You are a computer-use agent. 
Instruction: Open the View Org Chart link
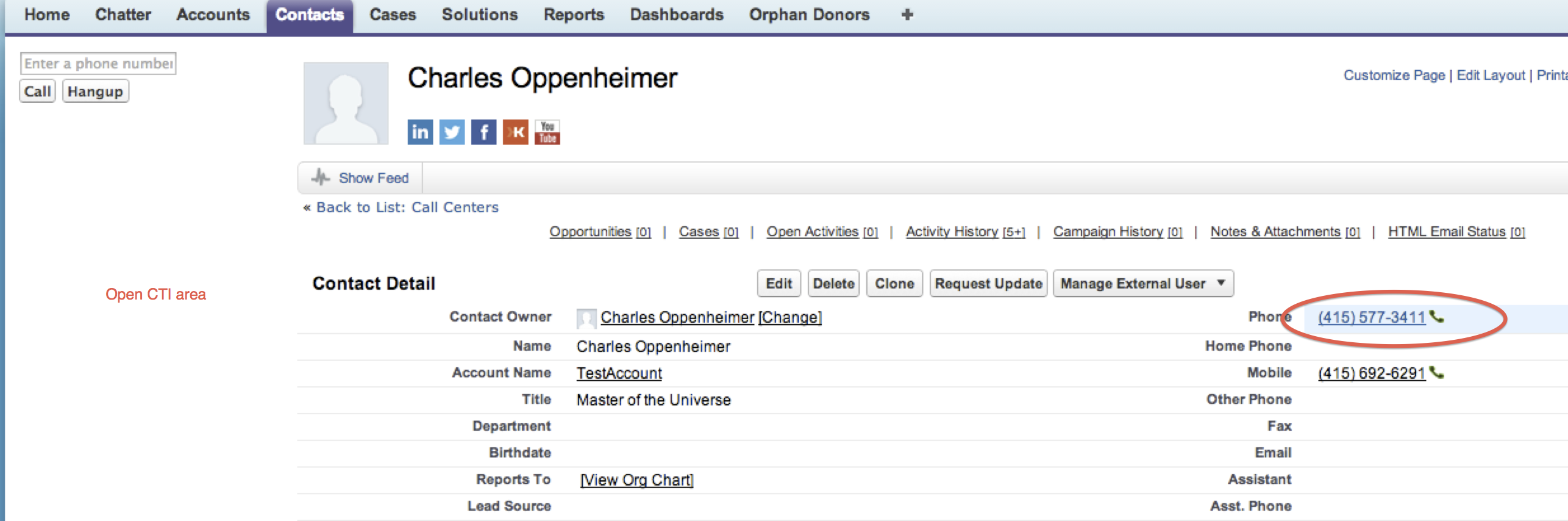tap(636, 480)
